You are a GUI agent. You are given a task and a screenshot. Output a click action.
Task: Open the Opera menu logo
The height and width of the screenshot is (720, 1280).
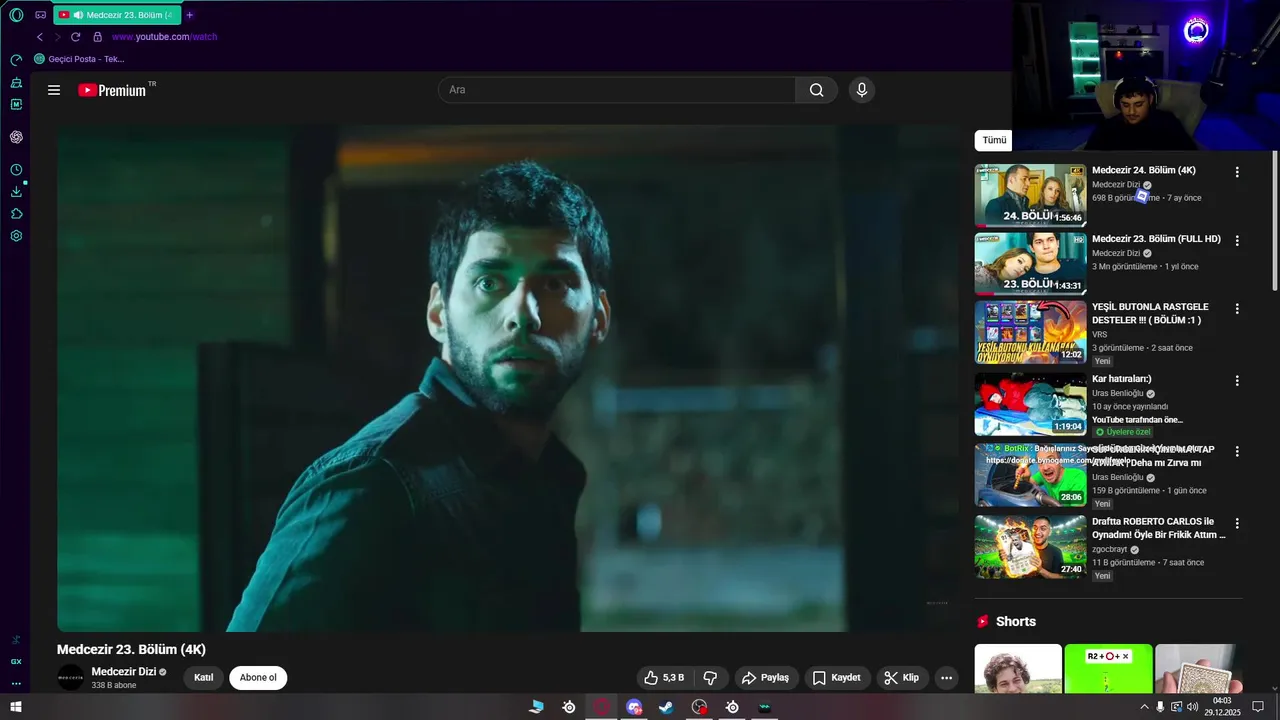click(x=16, y=15)
